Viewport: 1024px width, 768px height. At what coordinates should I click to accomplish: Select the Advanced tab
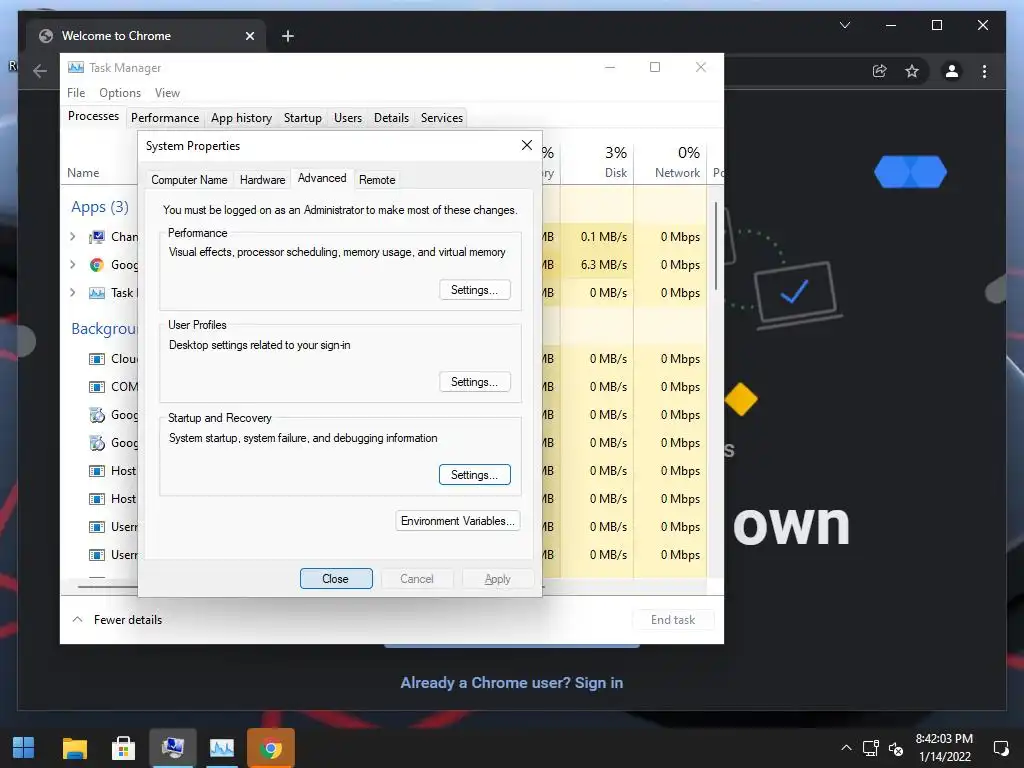point(322,178)
